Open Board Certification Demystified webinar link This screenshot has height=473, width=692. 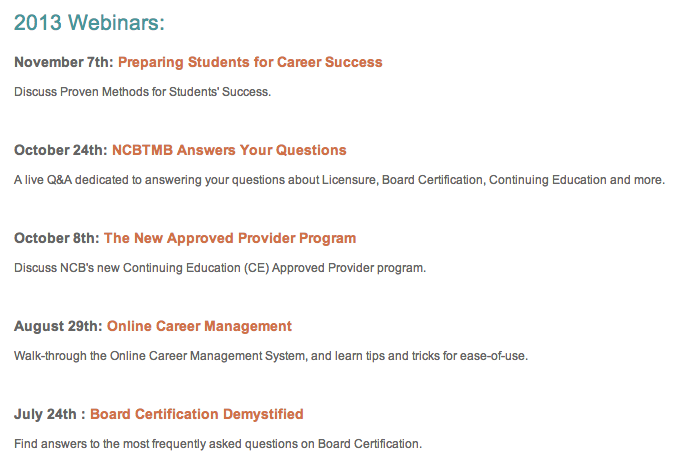[x=196, y=414]
